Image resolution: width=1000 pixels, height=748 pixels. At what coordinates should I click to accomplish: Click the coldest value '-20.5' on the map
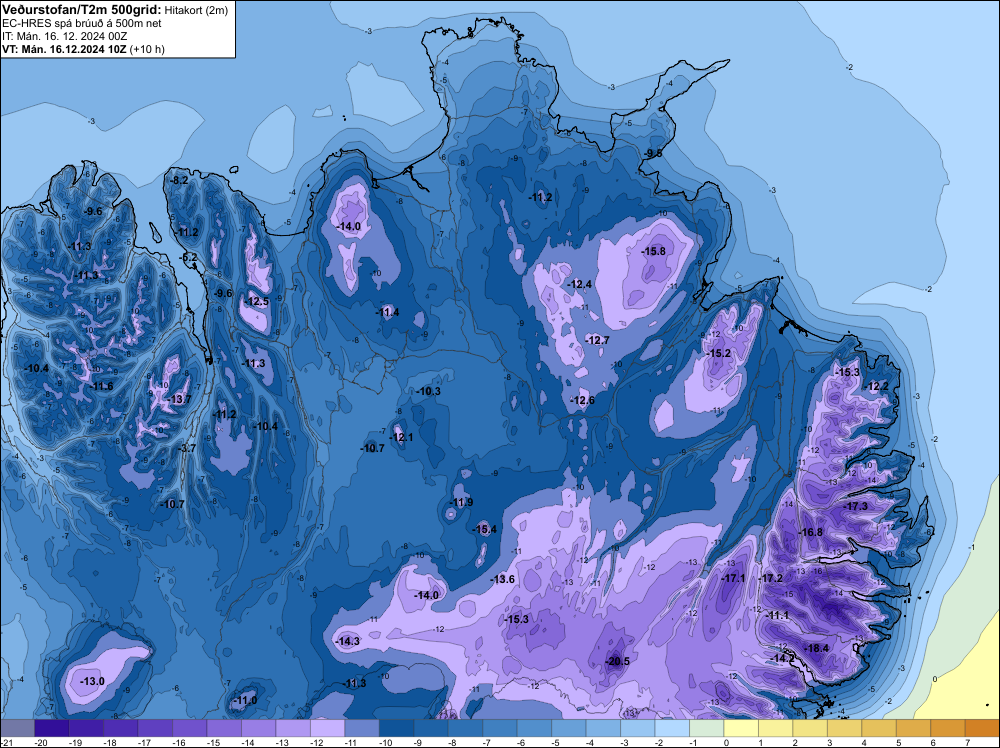617,661
